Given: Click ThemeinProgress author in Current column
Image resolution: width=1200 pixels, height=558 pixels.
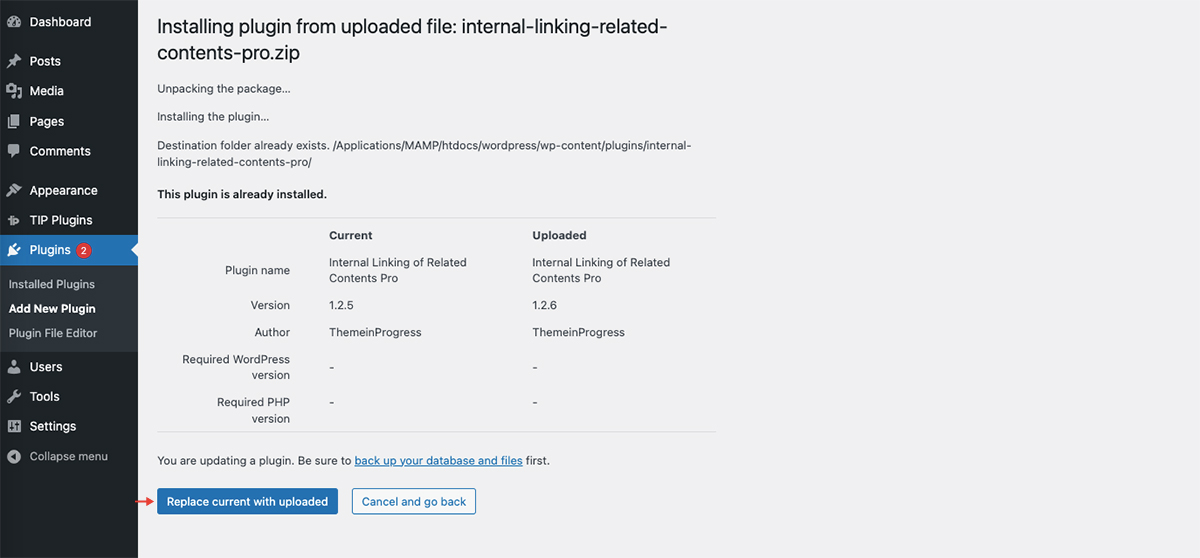Looking at the screenshot, I should [x=375, y=332].
